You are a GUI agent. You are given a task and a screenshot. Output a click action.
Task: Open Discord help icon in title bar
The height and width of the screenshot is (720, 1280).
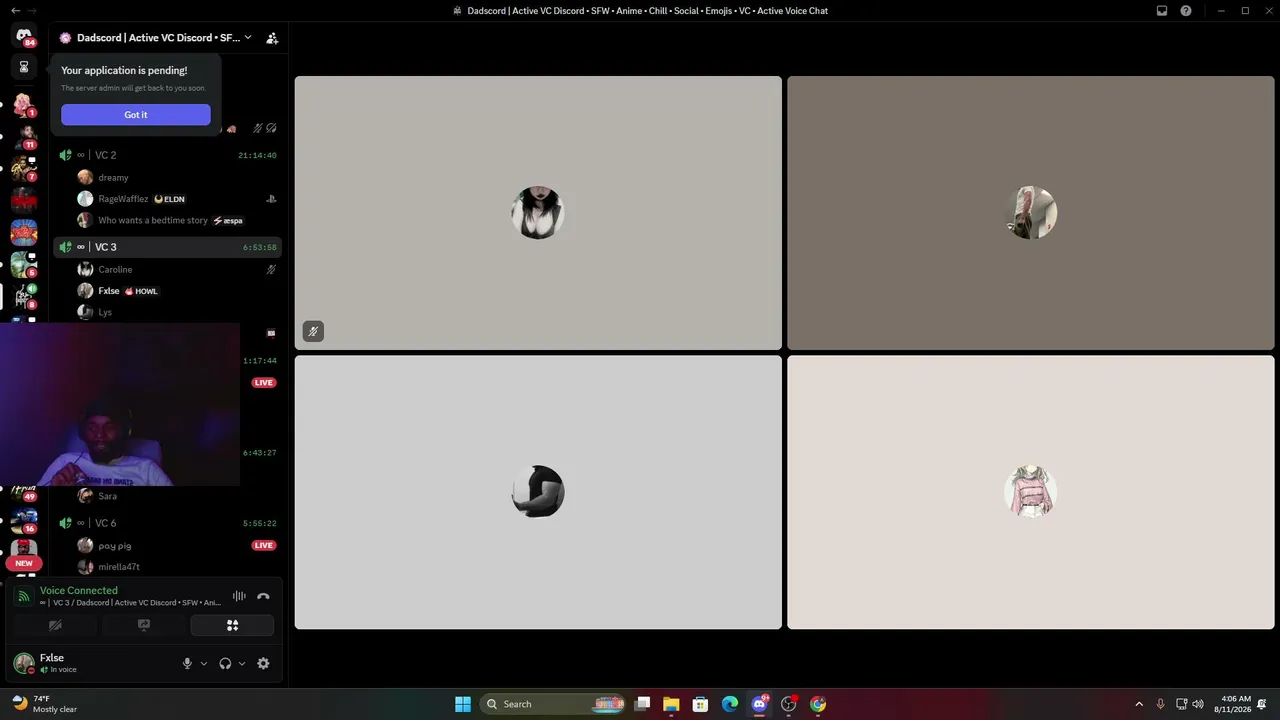click(1186, 11)
